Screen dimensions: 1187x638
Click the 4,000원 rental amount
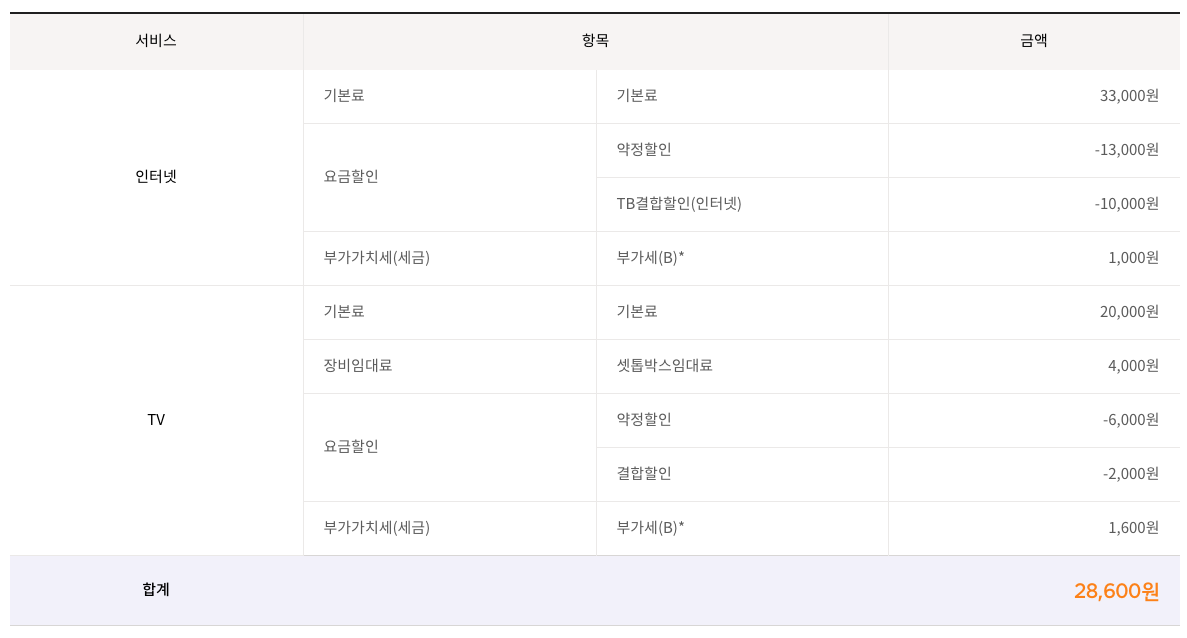1133,366
